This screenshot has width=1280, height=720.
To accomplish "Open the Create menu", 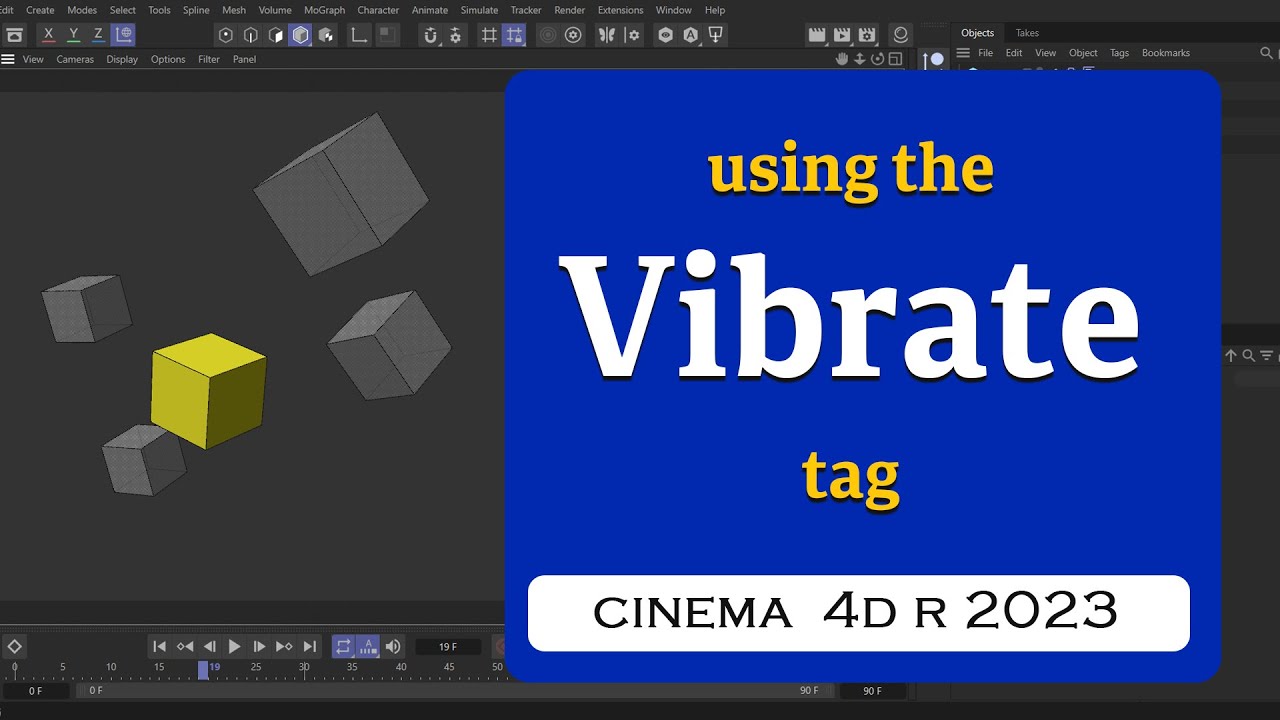I will coord(40,10).
